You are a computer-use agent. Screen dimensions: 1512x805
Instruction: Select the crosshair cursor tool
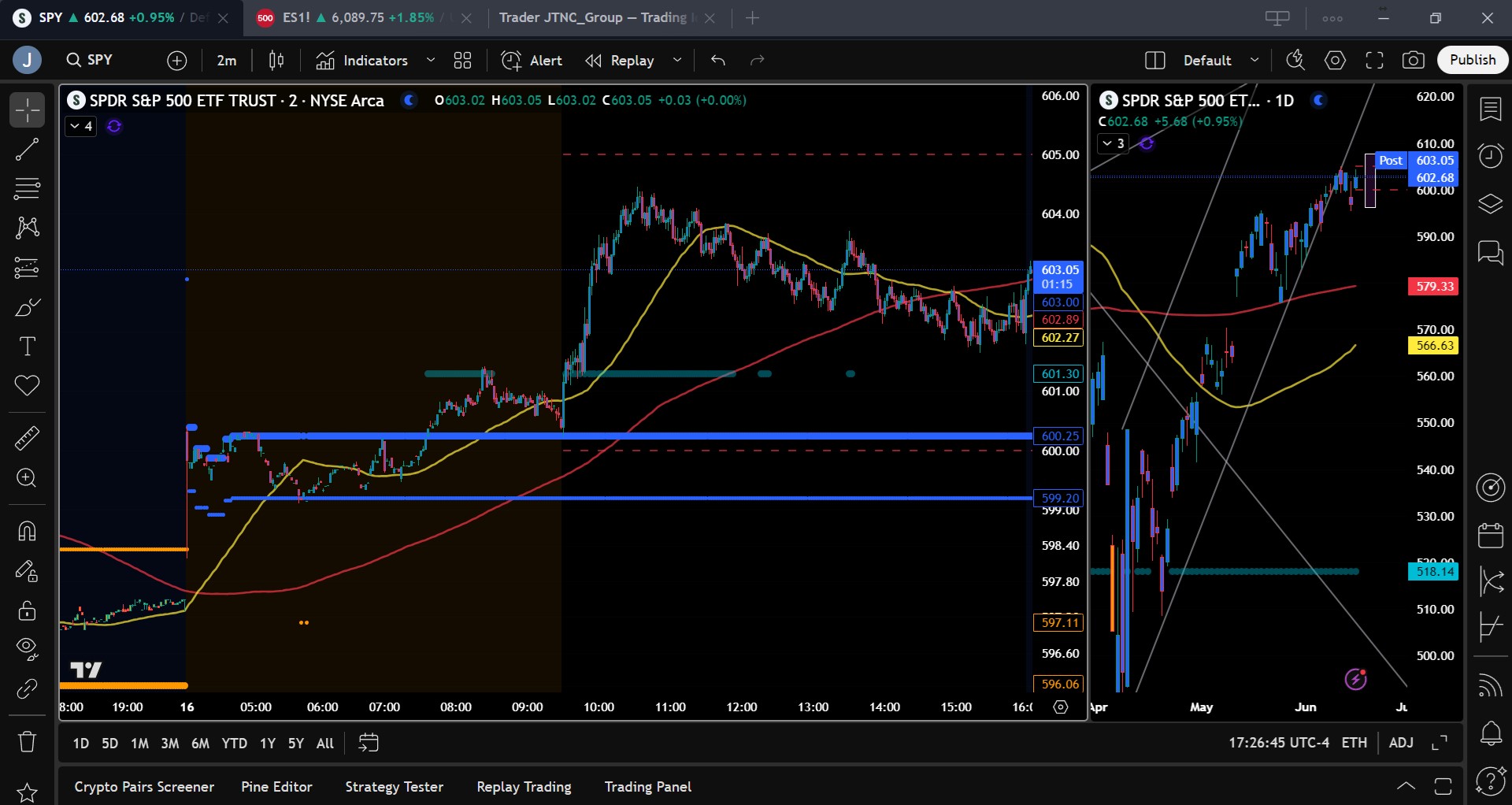click(x=27, y=110)
